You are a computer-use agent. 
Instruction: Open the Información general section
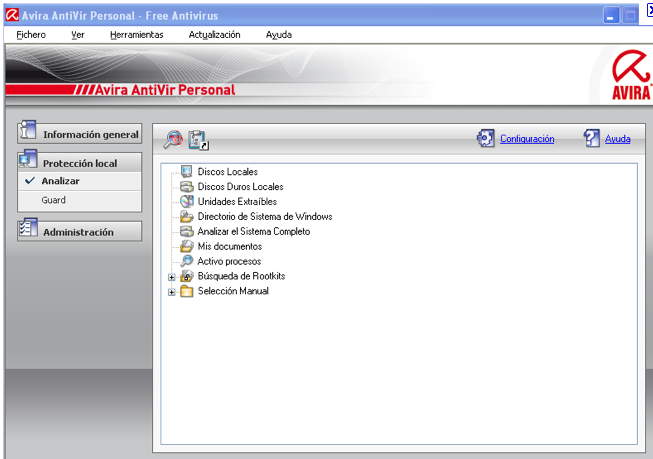(x=80, y=134)
